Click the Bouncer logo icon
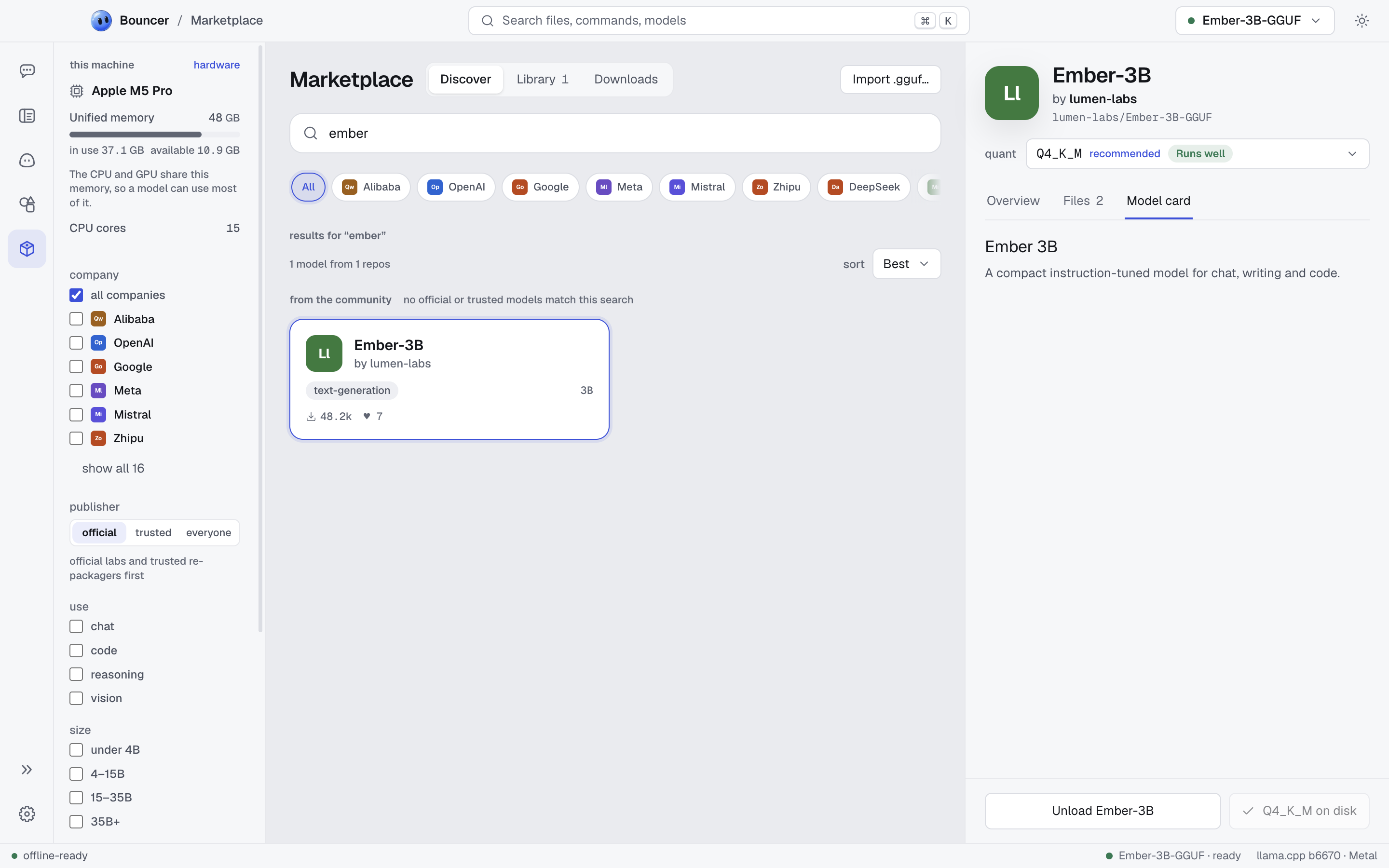The height and width of the screenshot is (868, 1389). pos(101,21)
